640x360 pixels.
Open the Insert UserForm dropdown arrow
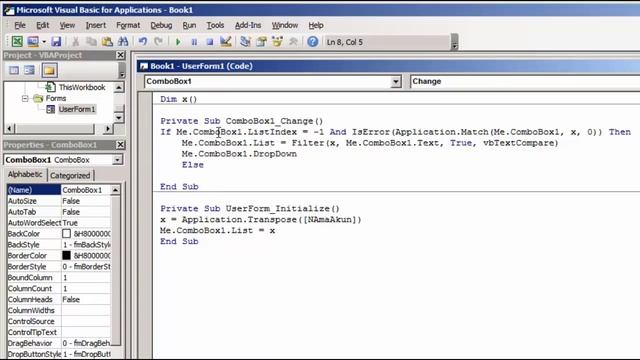click(44, 42)
